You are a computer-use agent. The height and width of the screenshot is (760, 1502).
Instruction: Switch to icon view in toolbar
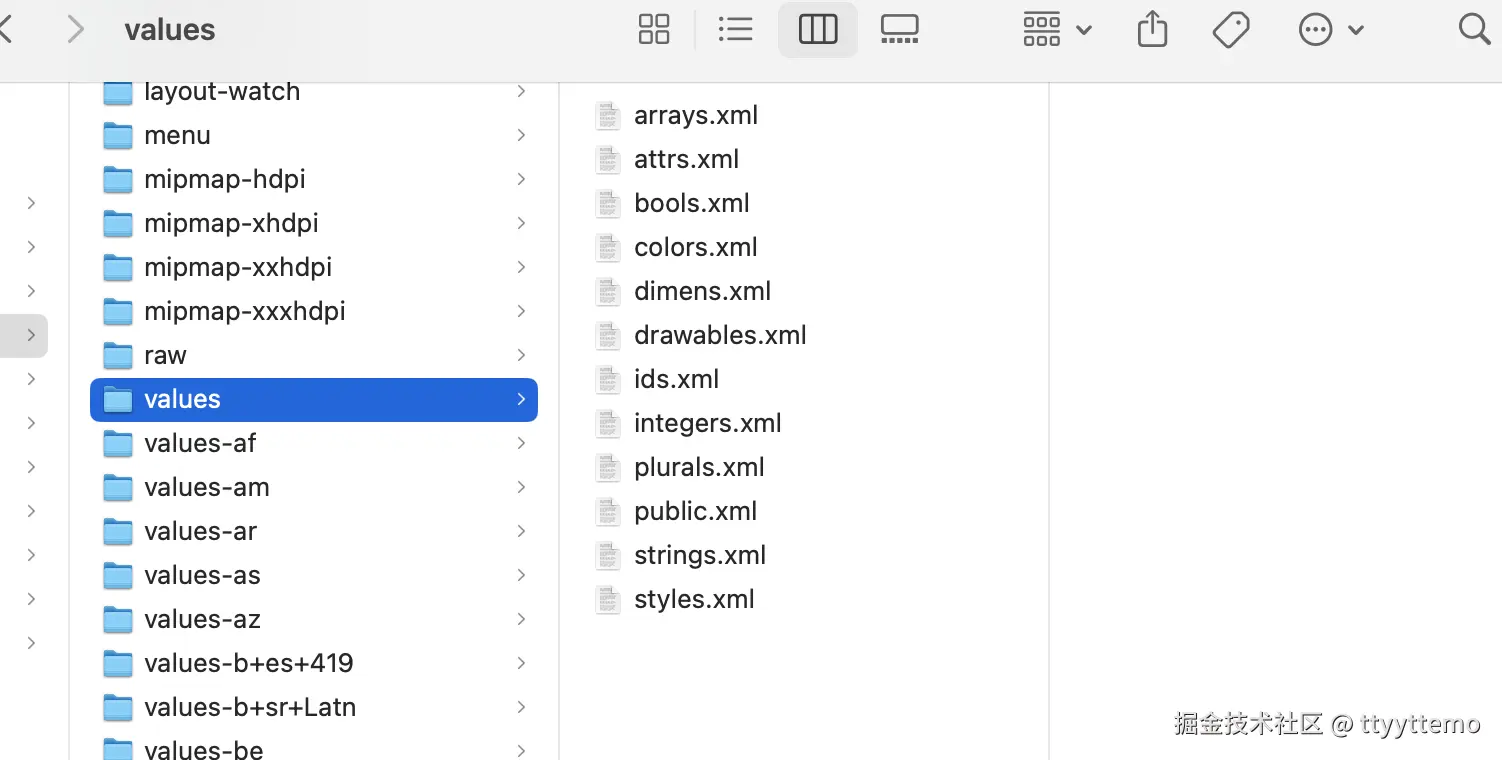pos(654,30)
